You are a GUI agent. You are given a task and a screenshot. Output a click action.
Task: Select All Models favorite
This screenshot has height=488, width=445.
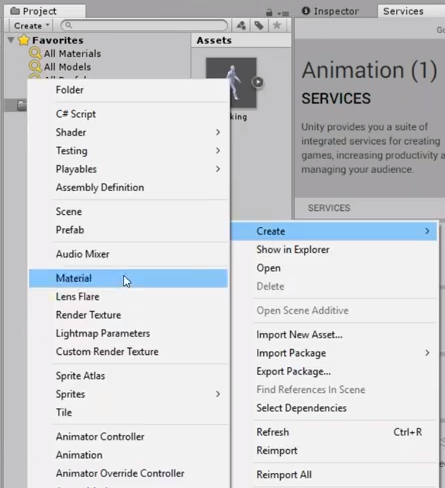pos(67,67)
